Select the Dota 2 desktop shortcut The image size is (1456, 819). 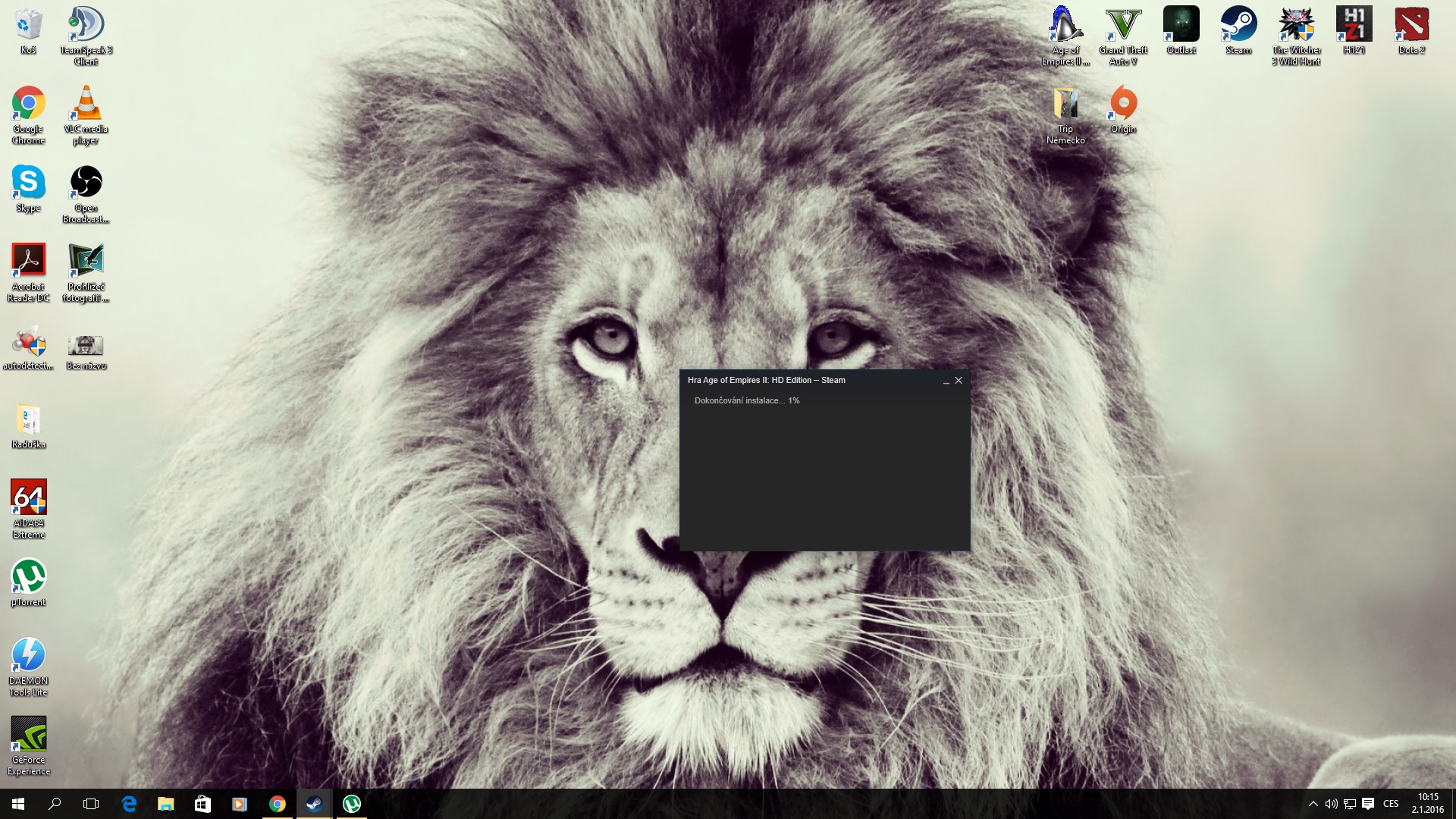tap(1411, 27)
